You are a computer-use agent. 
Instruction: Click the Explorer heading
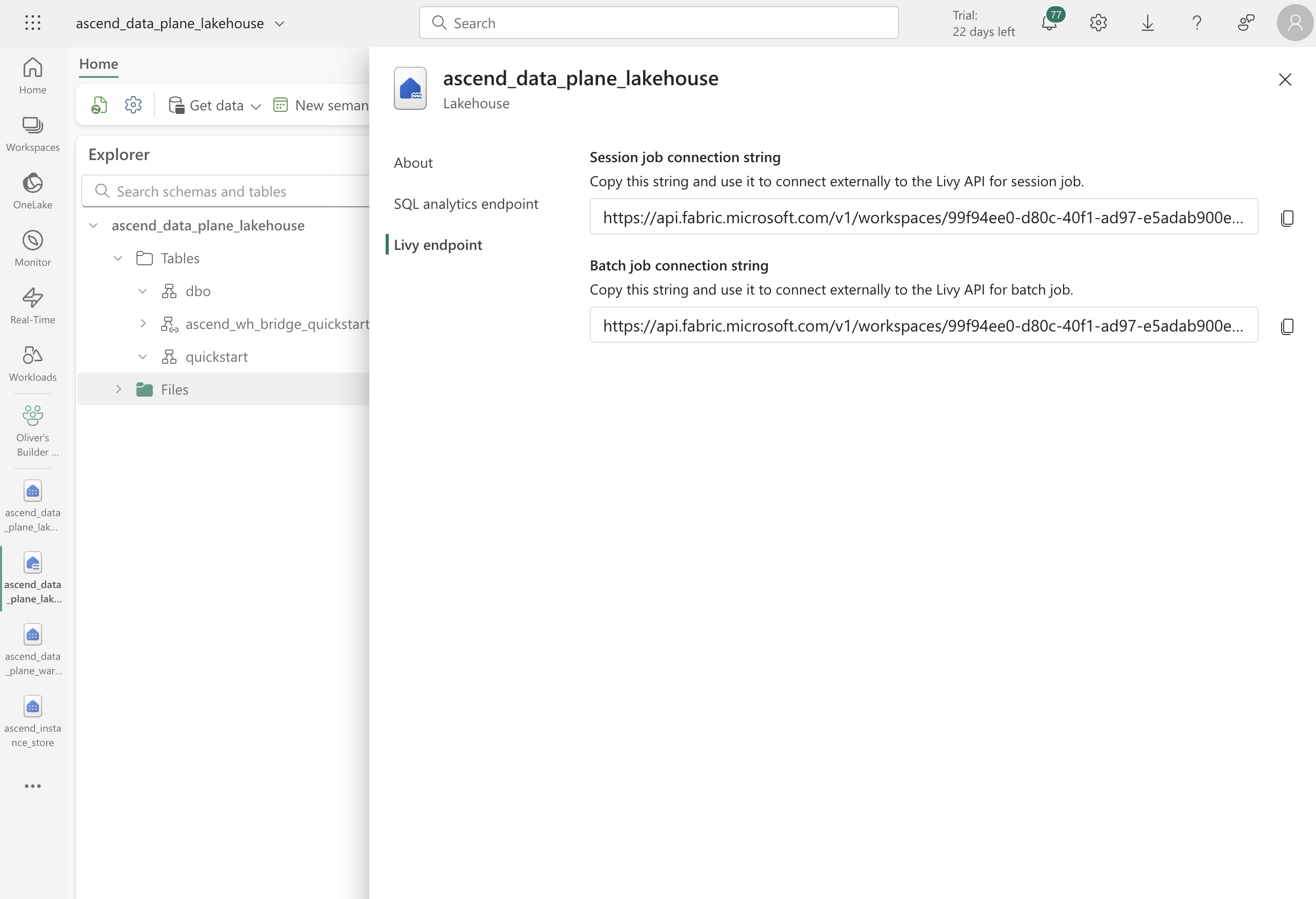[x=118, y=154]
